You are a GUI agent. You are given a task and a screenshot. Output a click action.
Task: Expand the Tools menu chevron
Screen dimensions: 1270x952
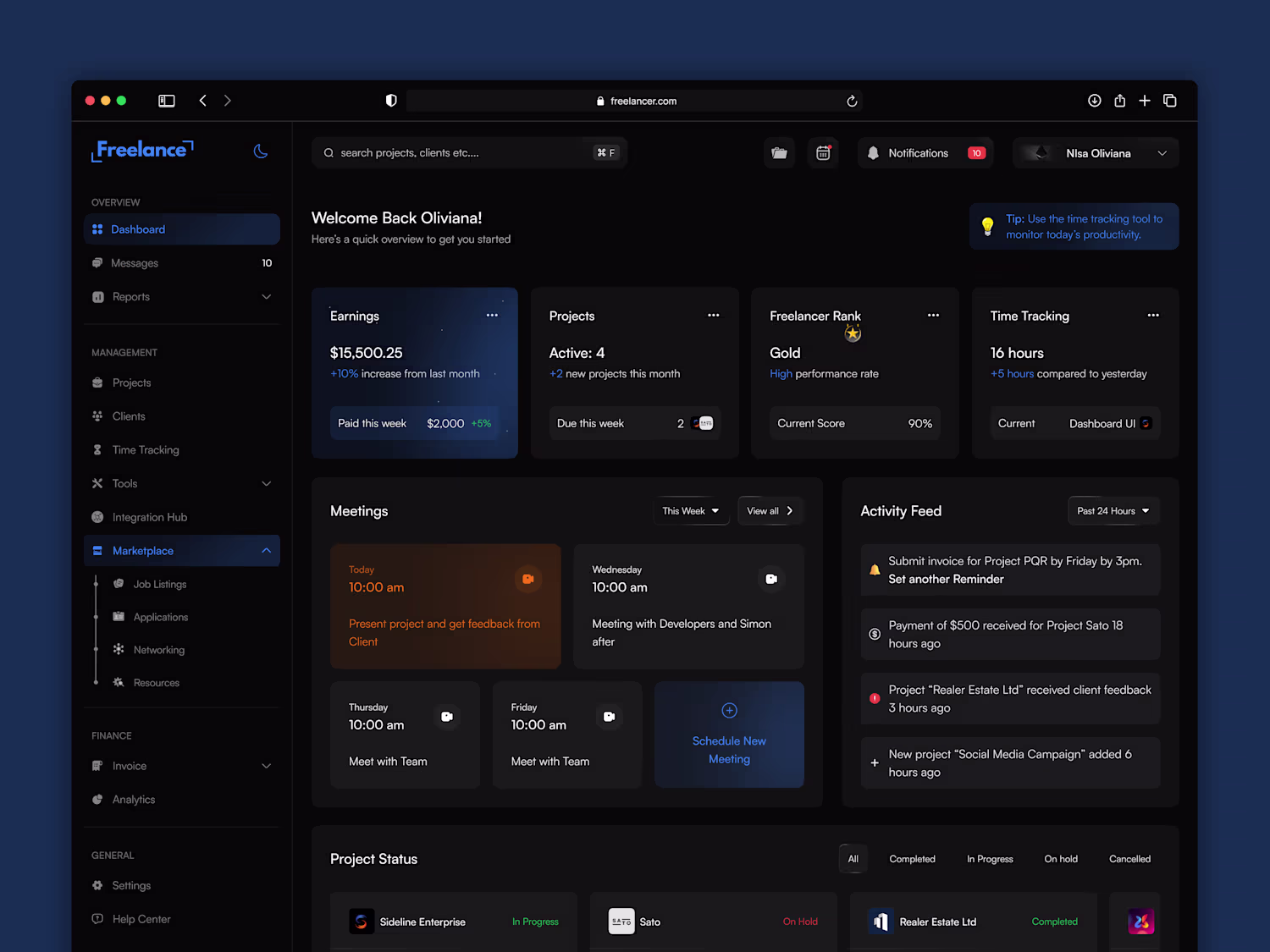[267, 484]
